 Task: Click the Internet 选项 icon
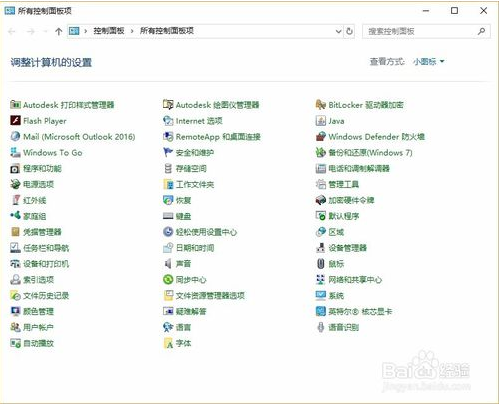168,120
